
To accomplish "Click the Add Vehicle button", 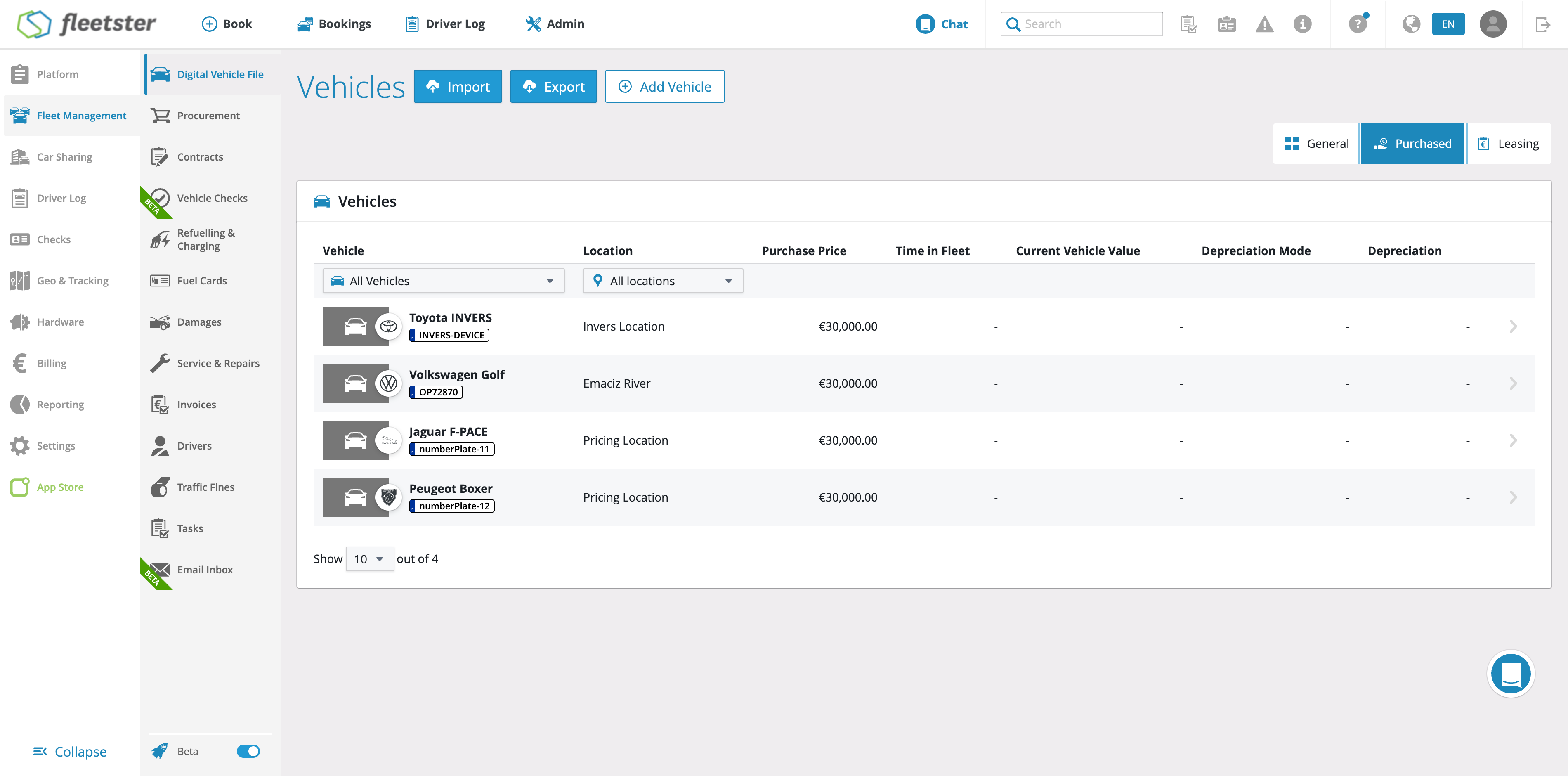I will 664,87.
